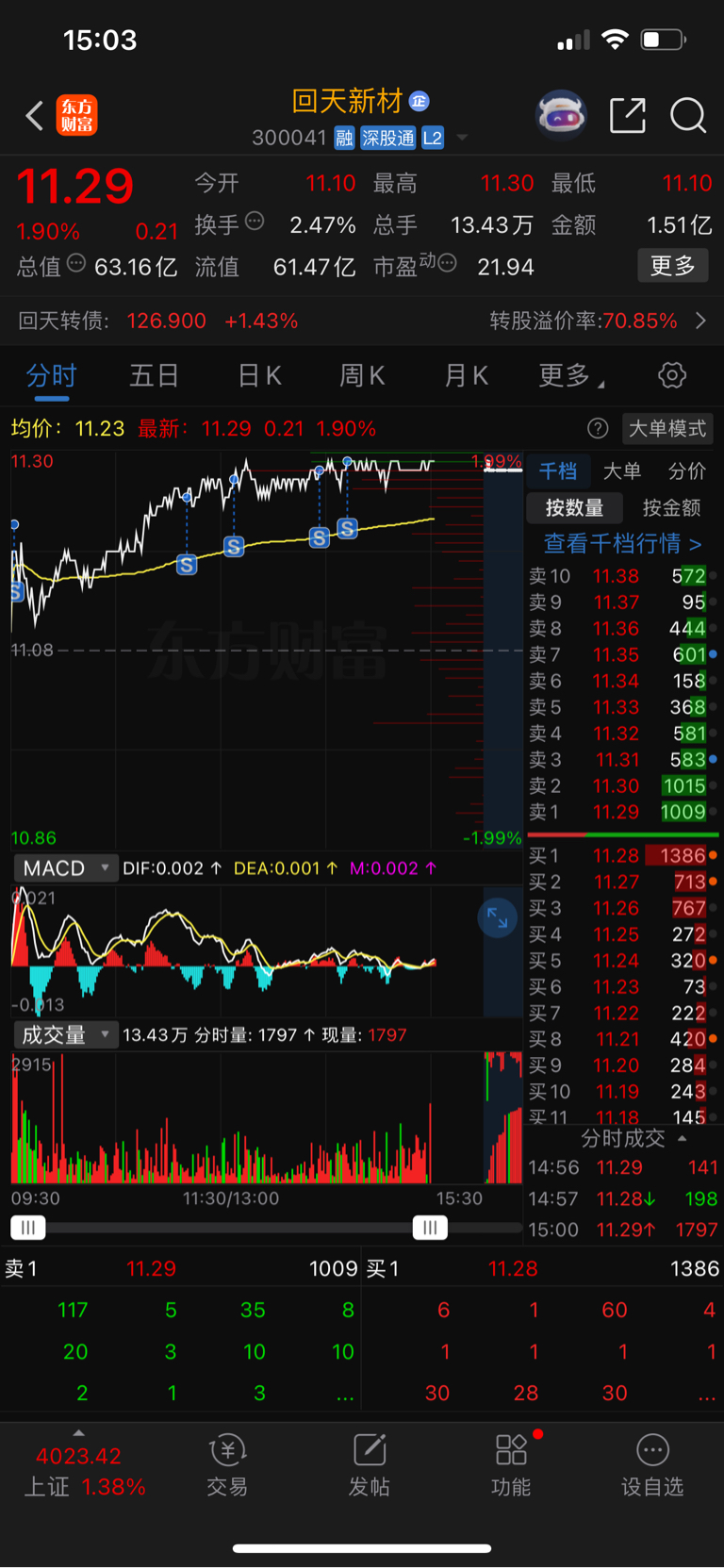Tap the 14:56 trade record row
Screen dimensions: 724x1568
tap(623, 1167)
